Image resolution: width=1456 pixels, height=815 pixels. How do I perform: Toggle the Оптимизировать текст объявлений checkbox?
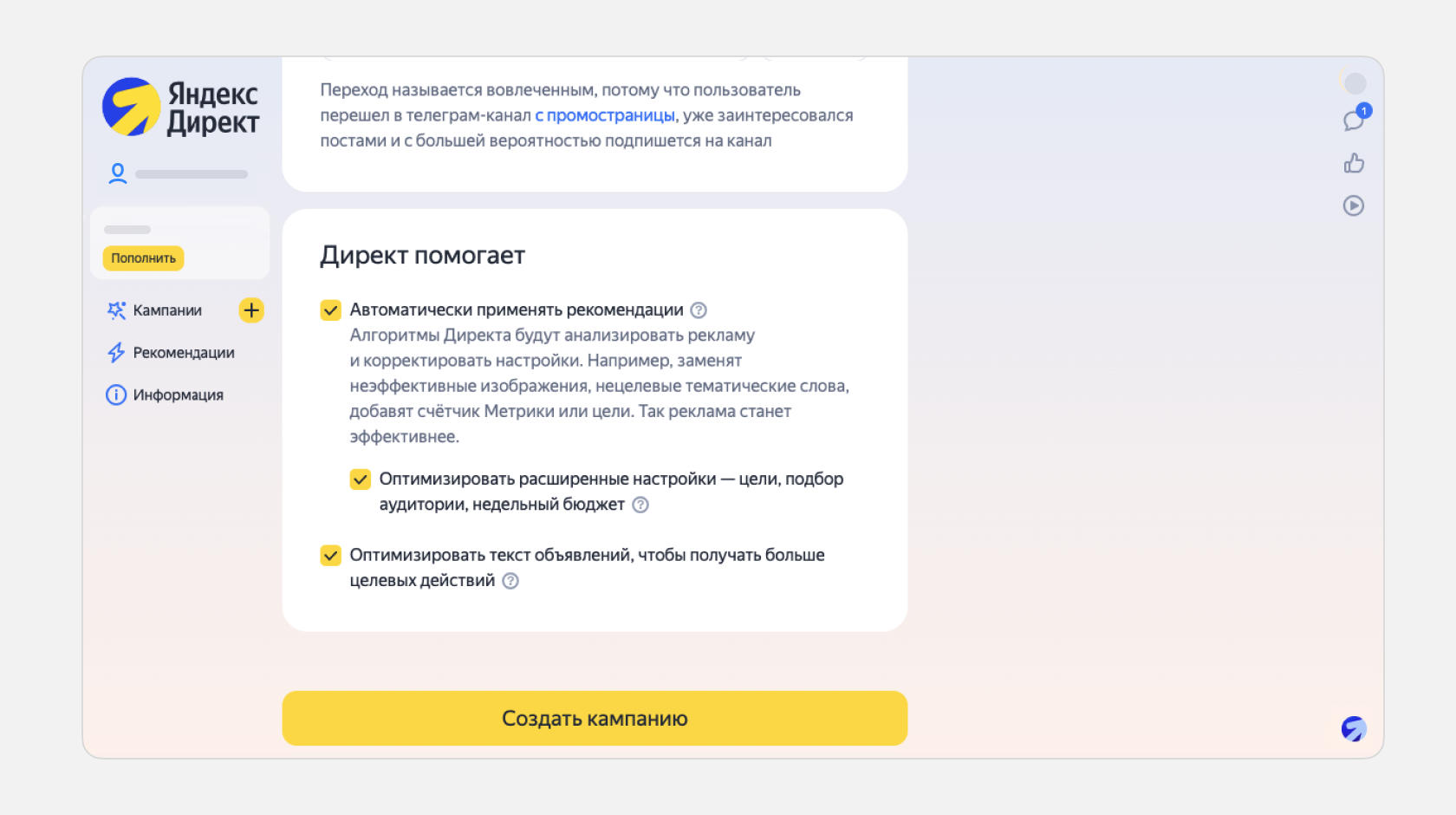(330, 555)
